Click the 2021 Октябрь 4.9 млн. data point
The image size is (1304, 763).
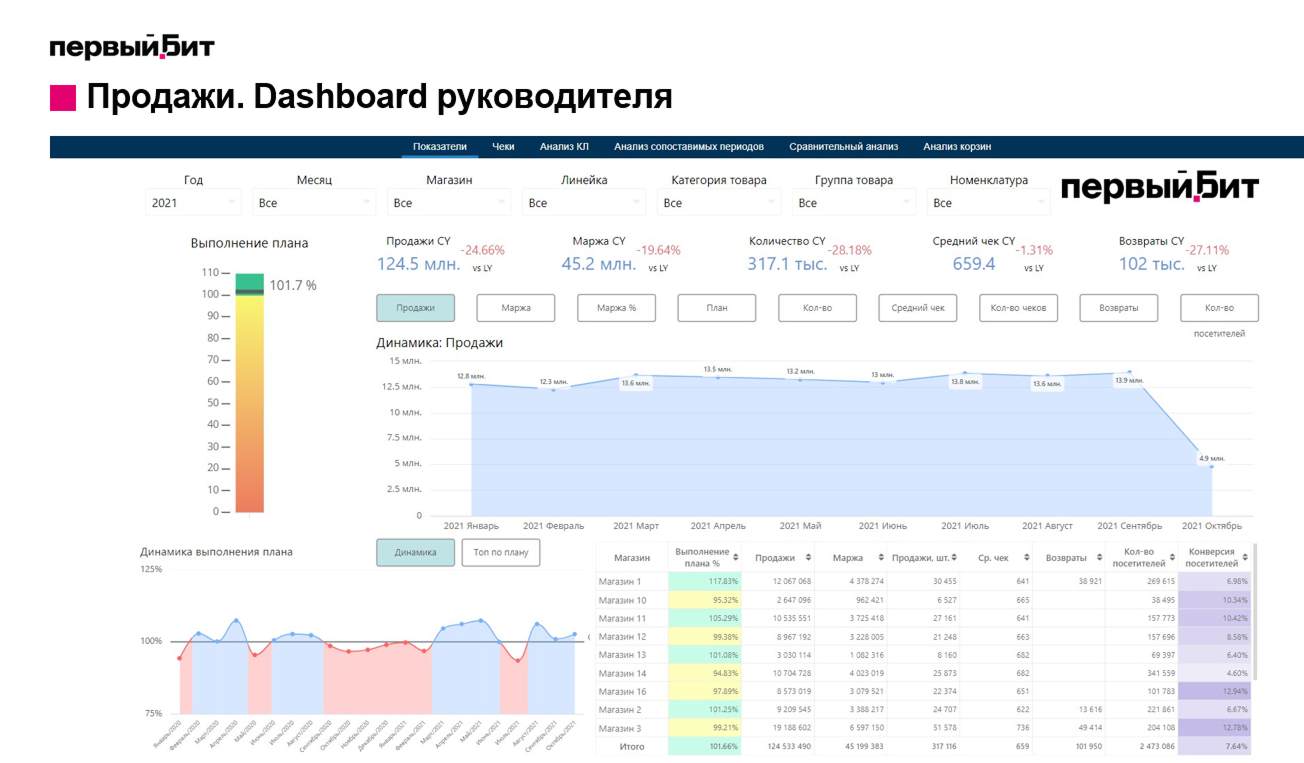click(1211, 466)
